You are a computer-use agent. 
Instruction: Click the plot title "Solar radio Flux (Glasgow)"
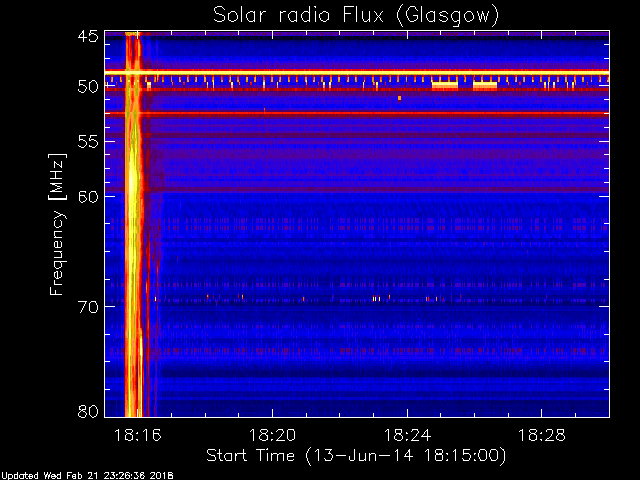356,15
